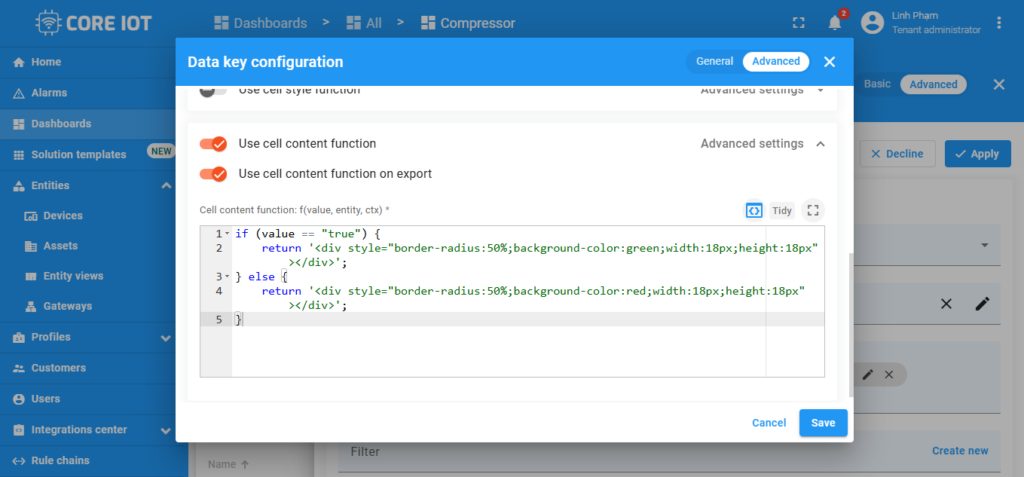The width and height of the screenshot is (1024, 477).
Task: Click the CORE IOT logo
Action: click(x=93, y=24)
